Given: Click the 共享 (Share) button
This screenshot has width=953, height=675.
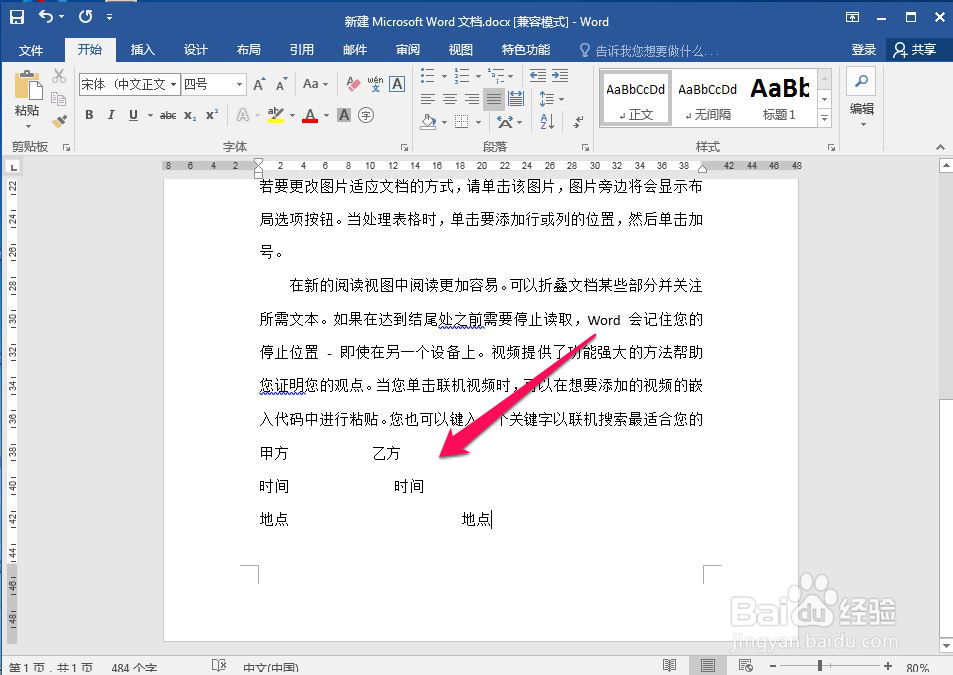Looking at the screenshot, I should (924, 48).
